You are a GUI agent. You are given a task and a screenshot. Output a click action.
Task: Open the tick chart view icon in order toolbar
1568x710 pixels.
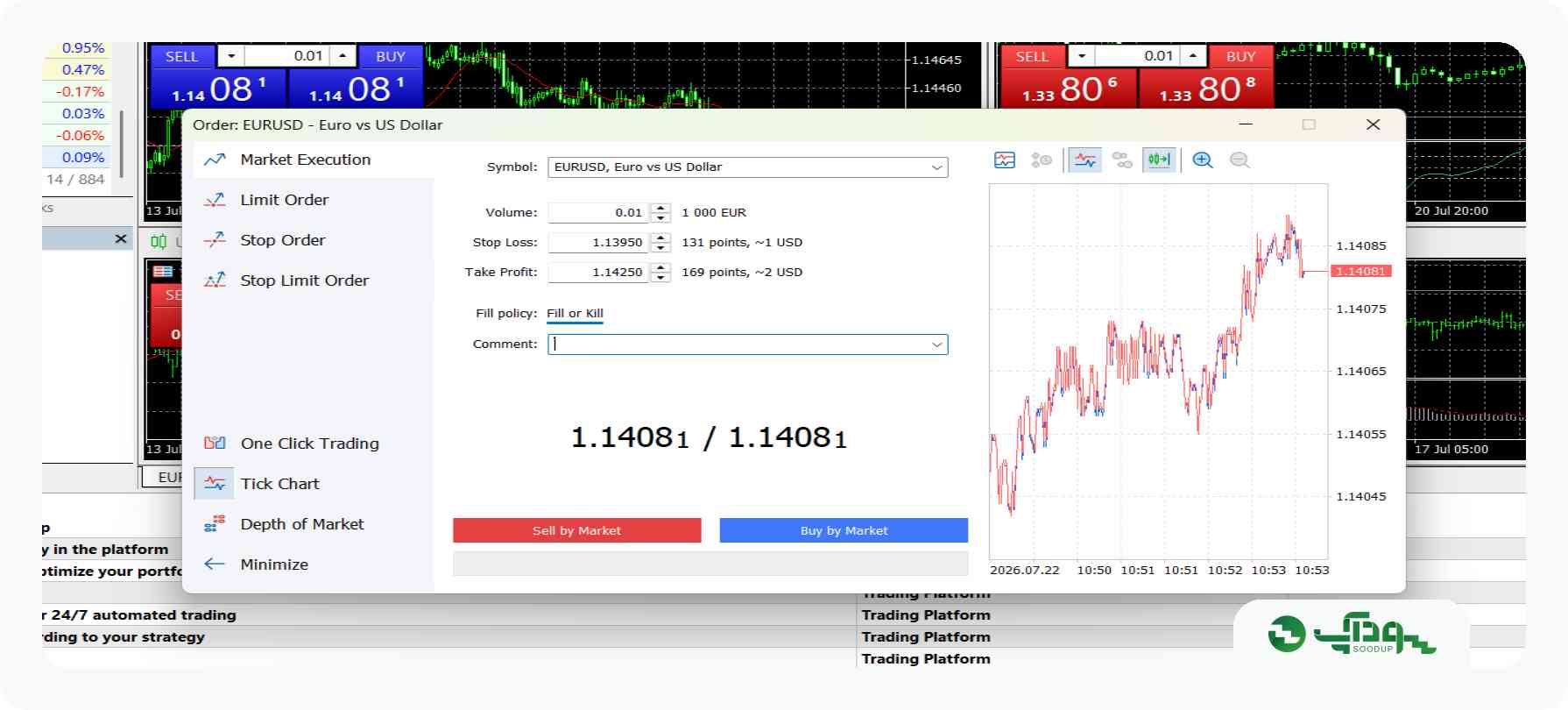[1005, 160]
